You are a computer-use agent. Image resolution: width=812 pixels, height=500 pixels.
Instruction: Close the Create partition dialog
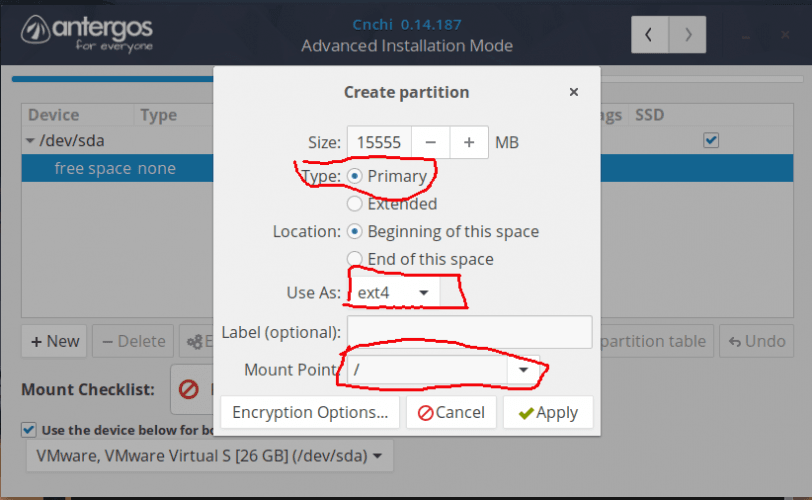[574, 92]
